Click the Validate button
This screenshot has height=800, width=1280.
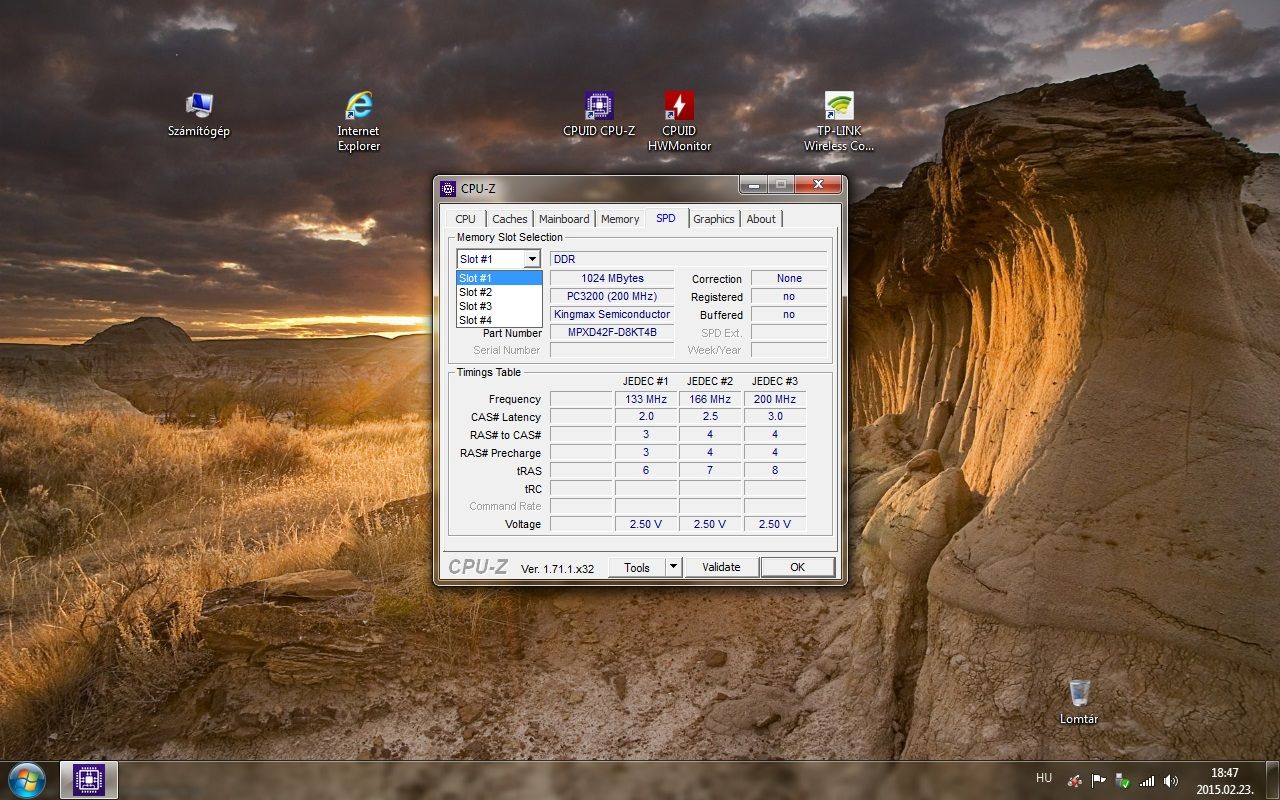tap(721, 567)
